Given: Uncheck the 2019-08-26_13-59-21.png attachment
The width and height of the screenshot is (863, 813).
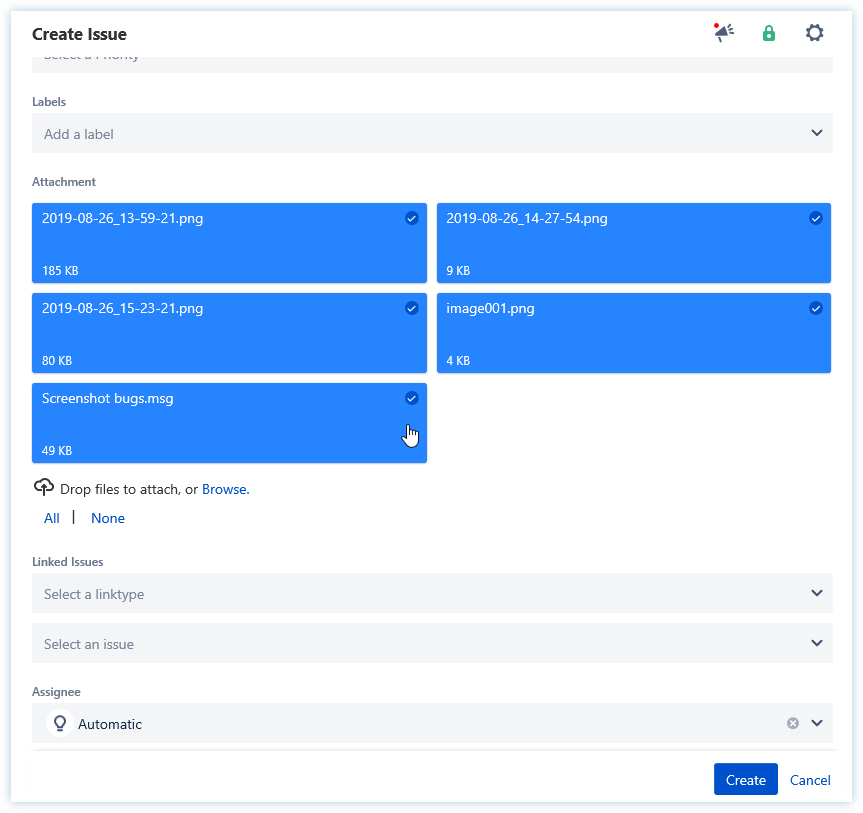Looking at the screenshot, I should (x=411, y=218).
